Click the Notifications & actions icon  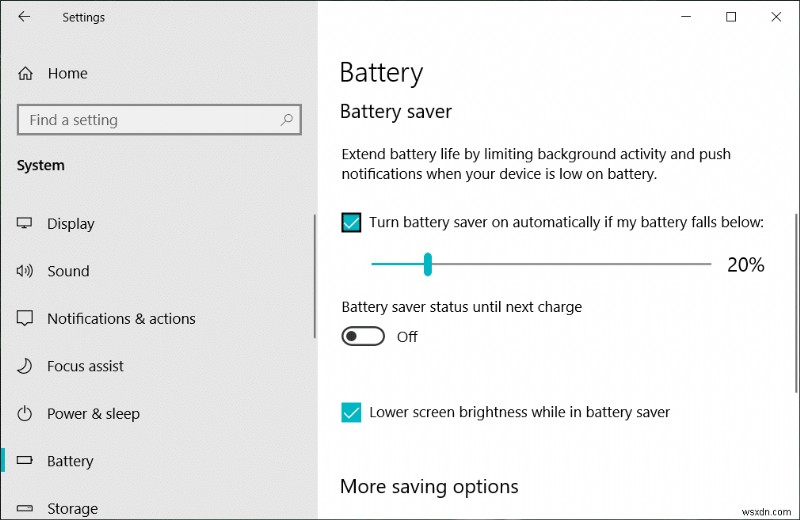[26, 319]
